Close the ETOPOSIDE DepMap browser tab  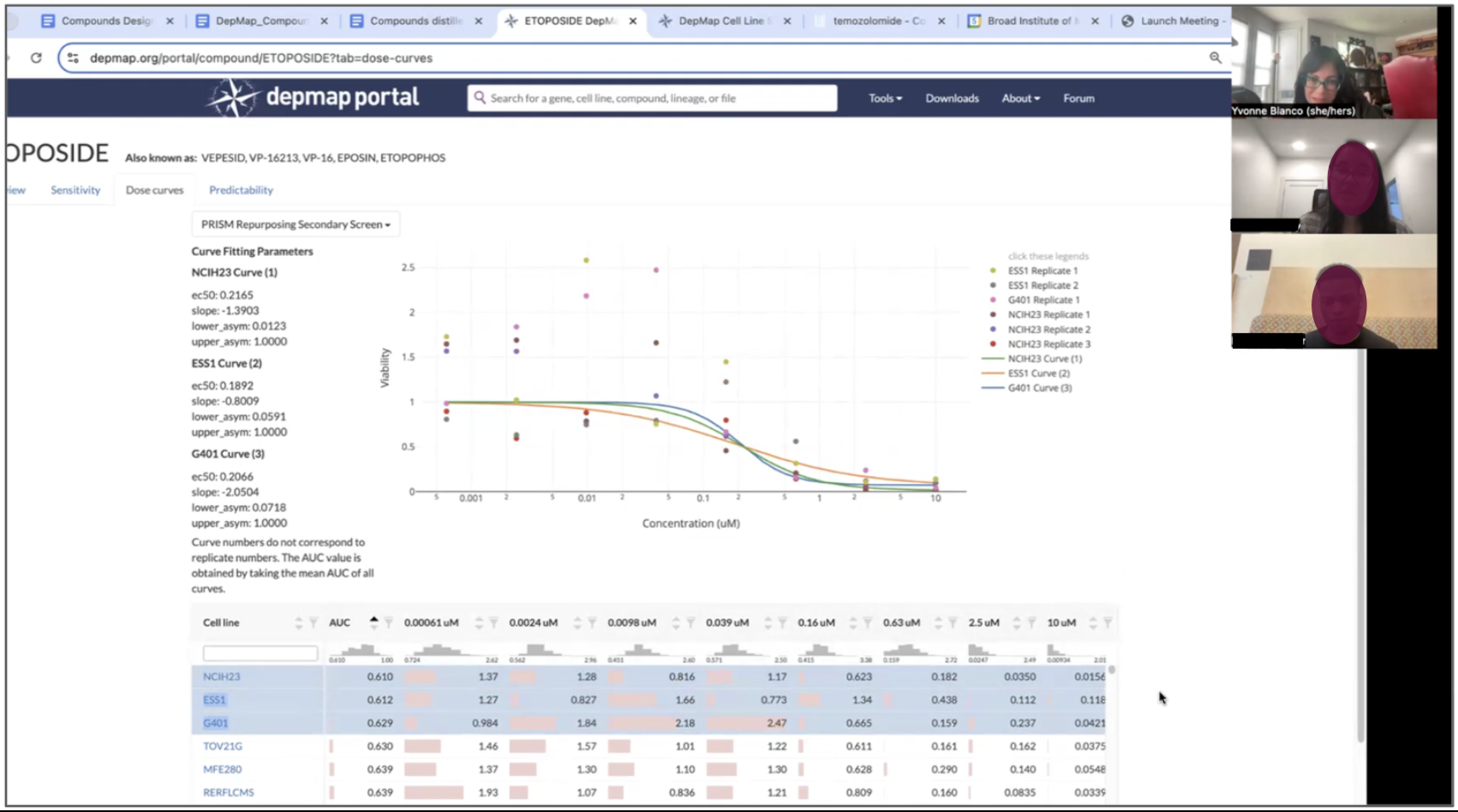click(633, 21)
